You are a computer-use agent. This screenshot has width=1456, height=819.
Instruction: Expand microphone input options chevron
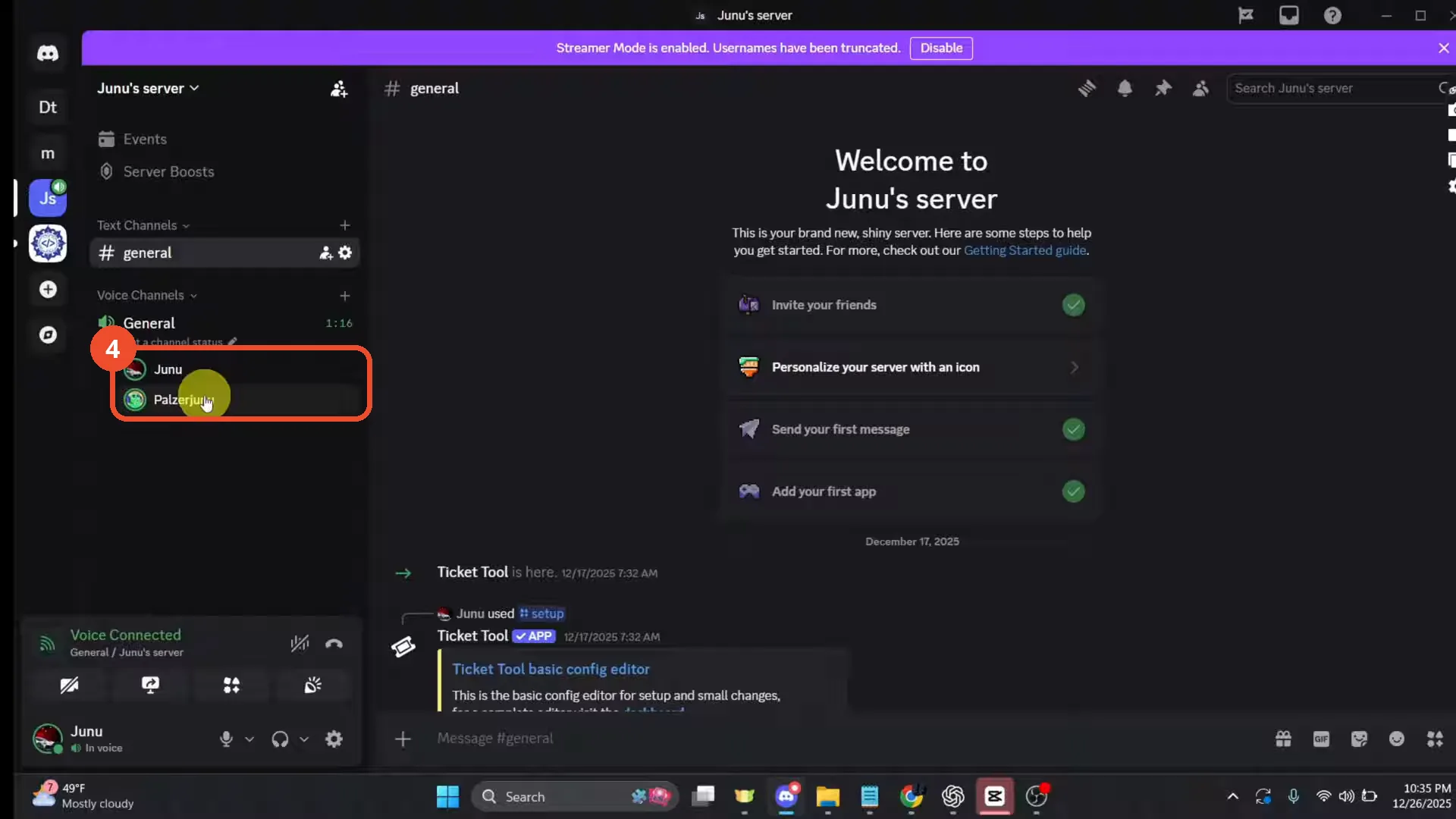click(249, 739)
